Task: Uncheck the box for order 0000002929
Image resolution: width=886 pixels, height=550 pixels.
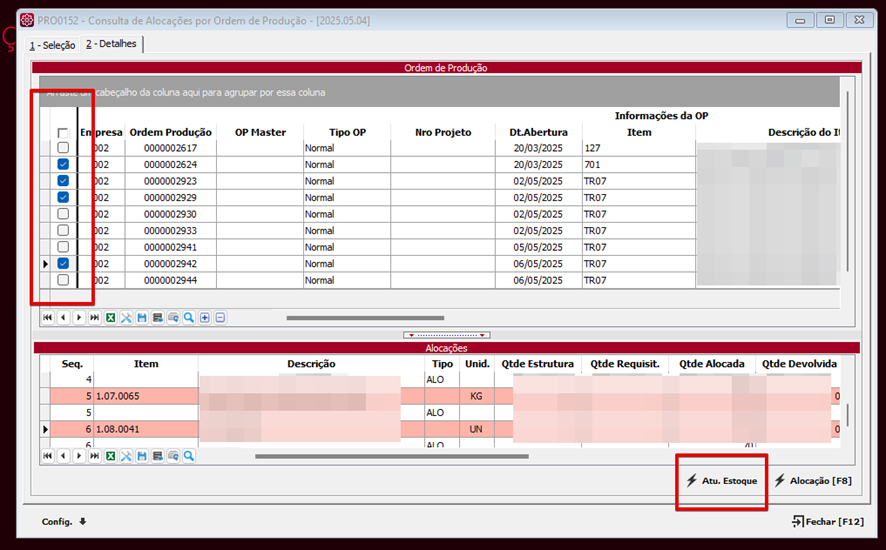Action: coord(63,197)
